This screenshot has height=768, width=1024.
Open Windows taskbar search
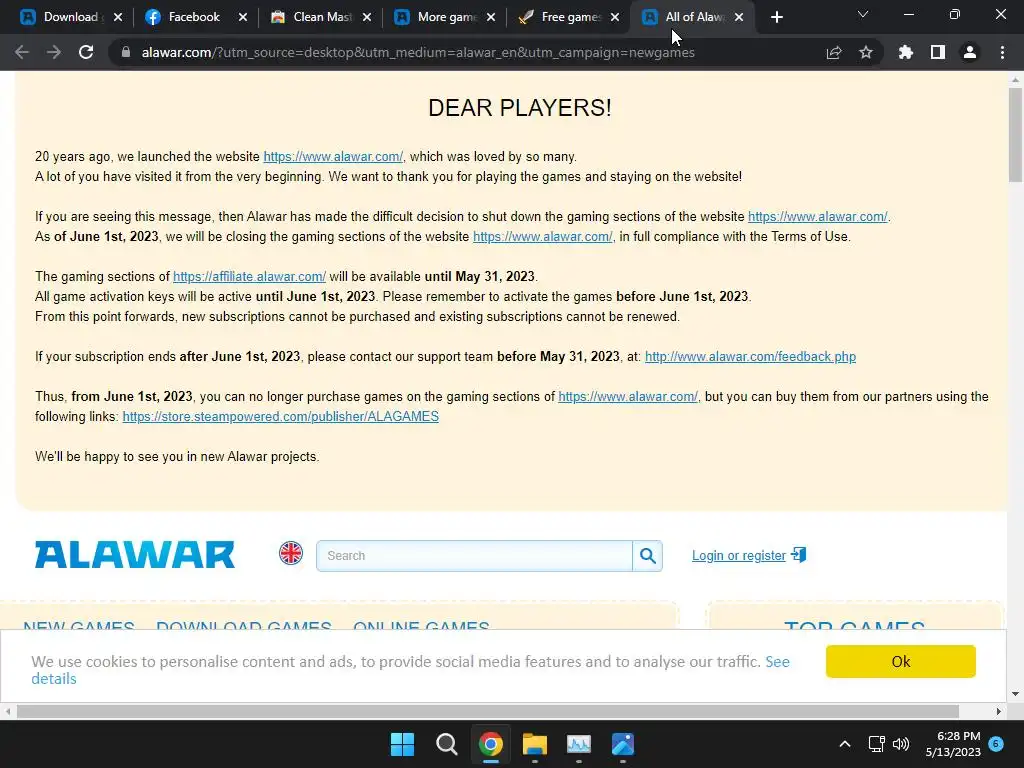tap(447, 744)
